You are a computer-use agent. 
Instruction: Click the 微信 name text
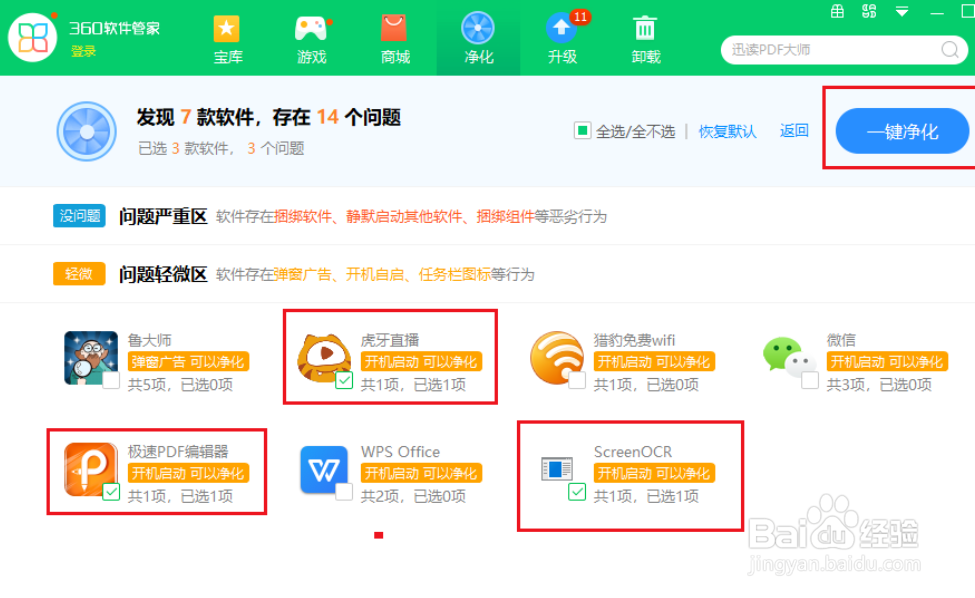click(841, 340)
